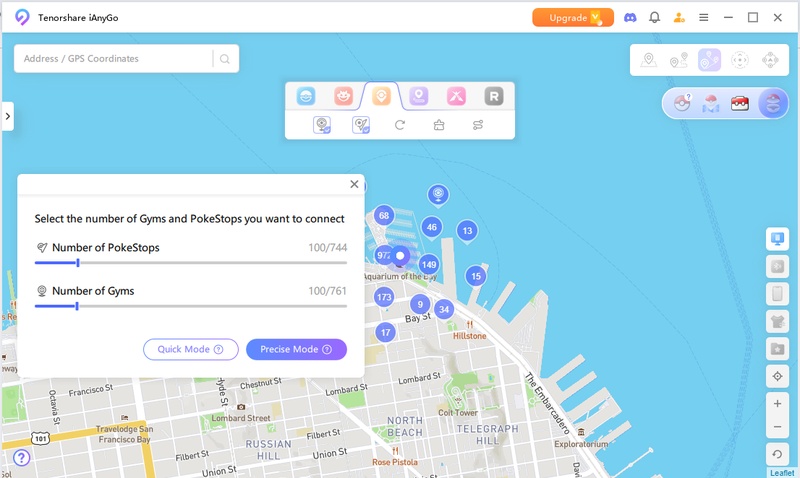The width and height of the screenshot is (800, 478).
Task: Toggle the PokeStop marker checkbox icon
Action: pos(361,124)
